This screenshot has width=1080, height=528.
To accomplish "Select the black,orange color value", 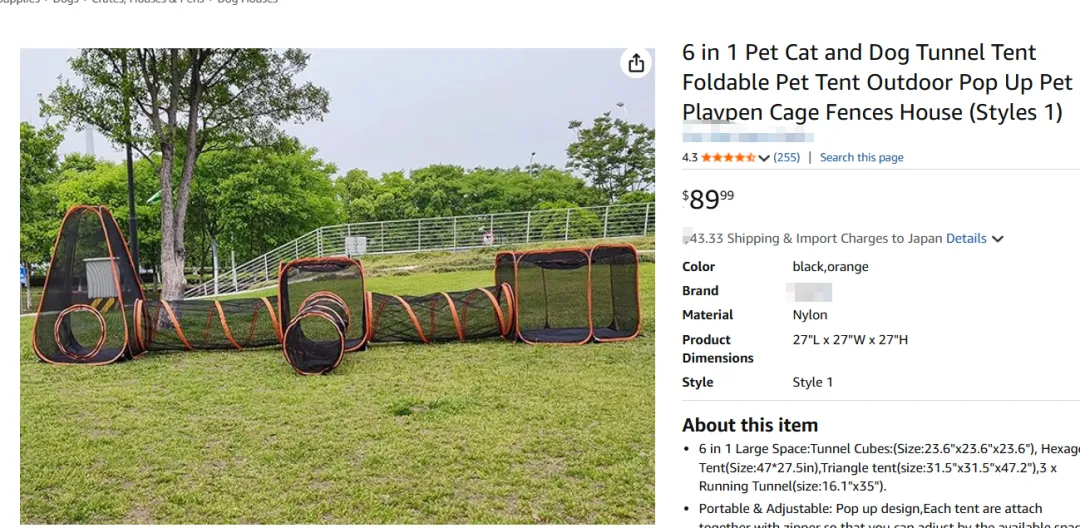I will pos(830,267).
